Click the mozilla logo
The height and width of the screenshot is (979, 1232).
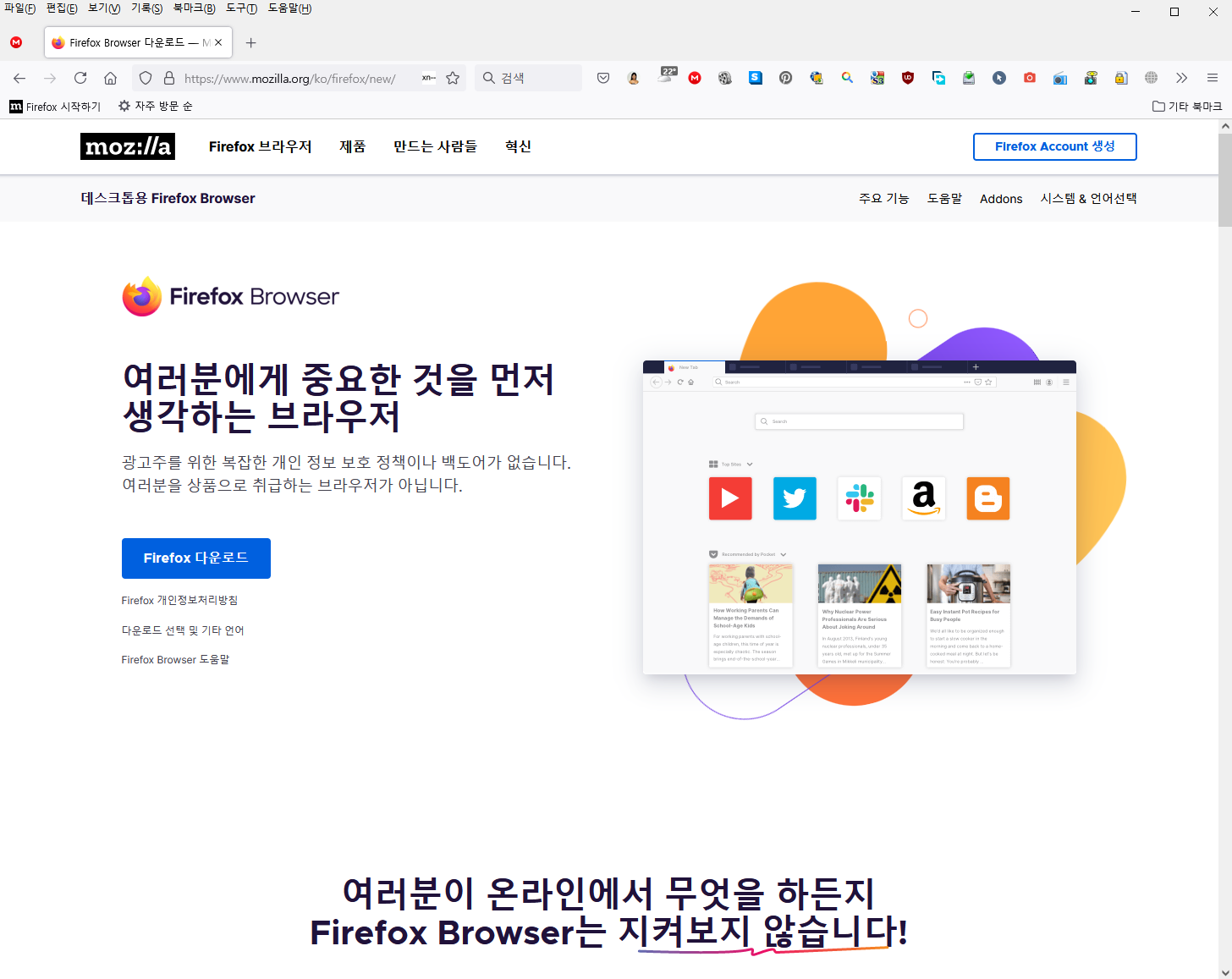128,146
